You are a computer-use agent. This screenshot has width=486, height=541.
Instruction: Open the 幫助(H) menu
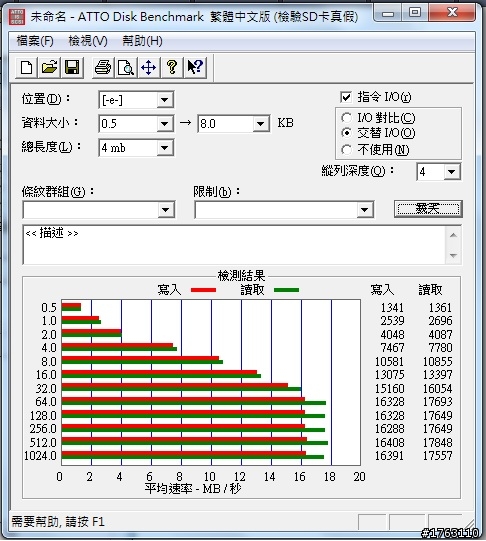click(x=142, y=41)
